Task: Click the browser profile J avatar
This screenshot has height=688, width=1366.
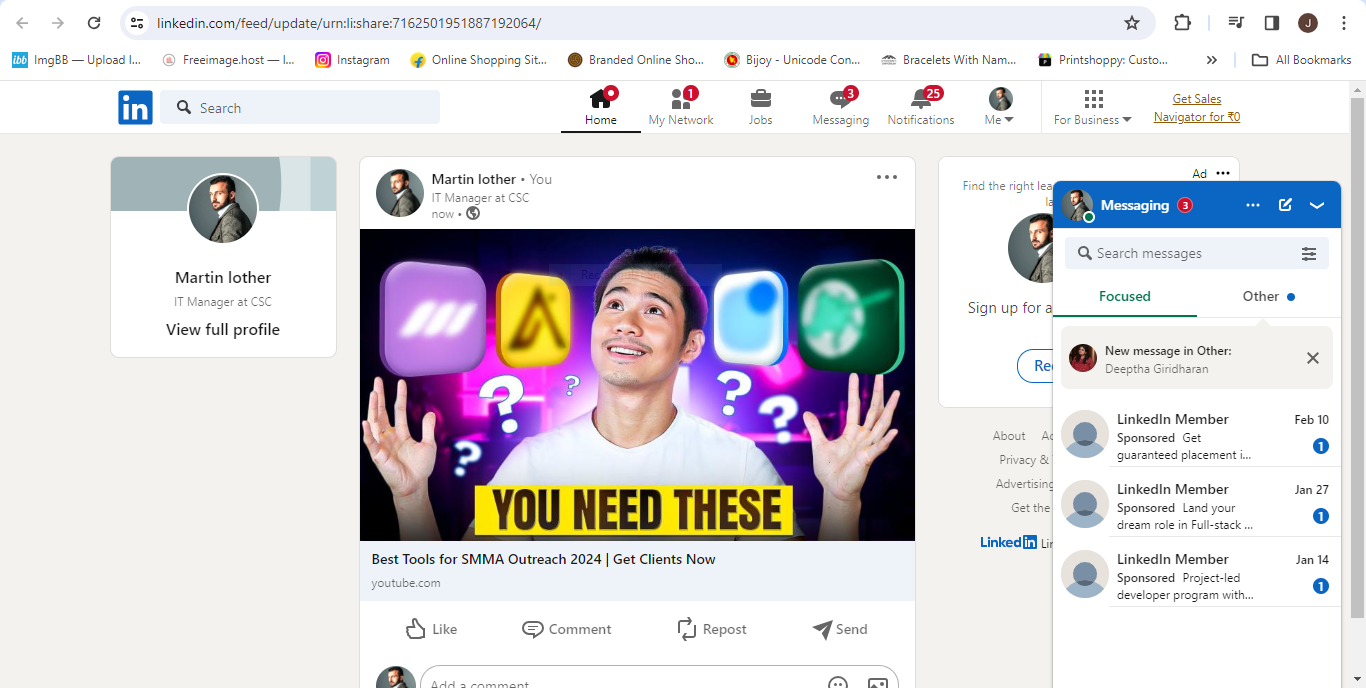Action: pyautogui.click(x=1308, y=23)
